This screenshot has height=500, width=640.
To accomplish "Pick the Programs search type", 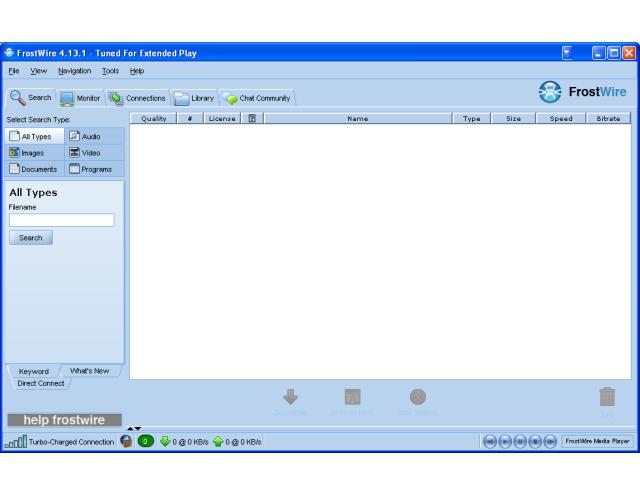I will [94, 169].
